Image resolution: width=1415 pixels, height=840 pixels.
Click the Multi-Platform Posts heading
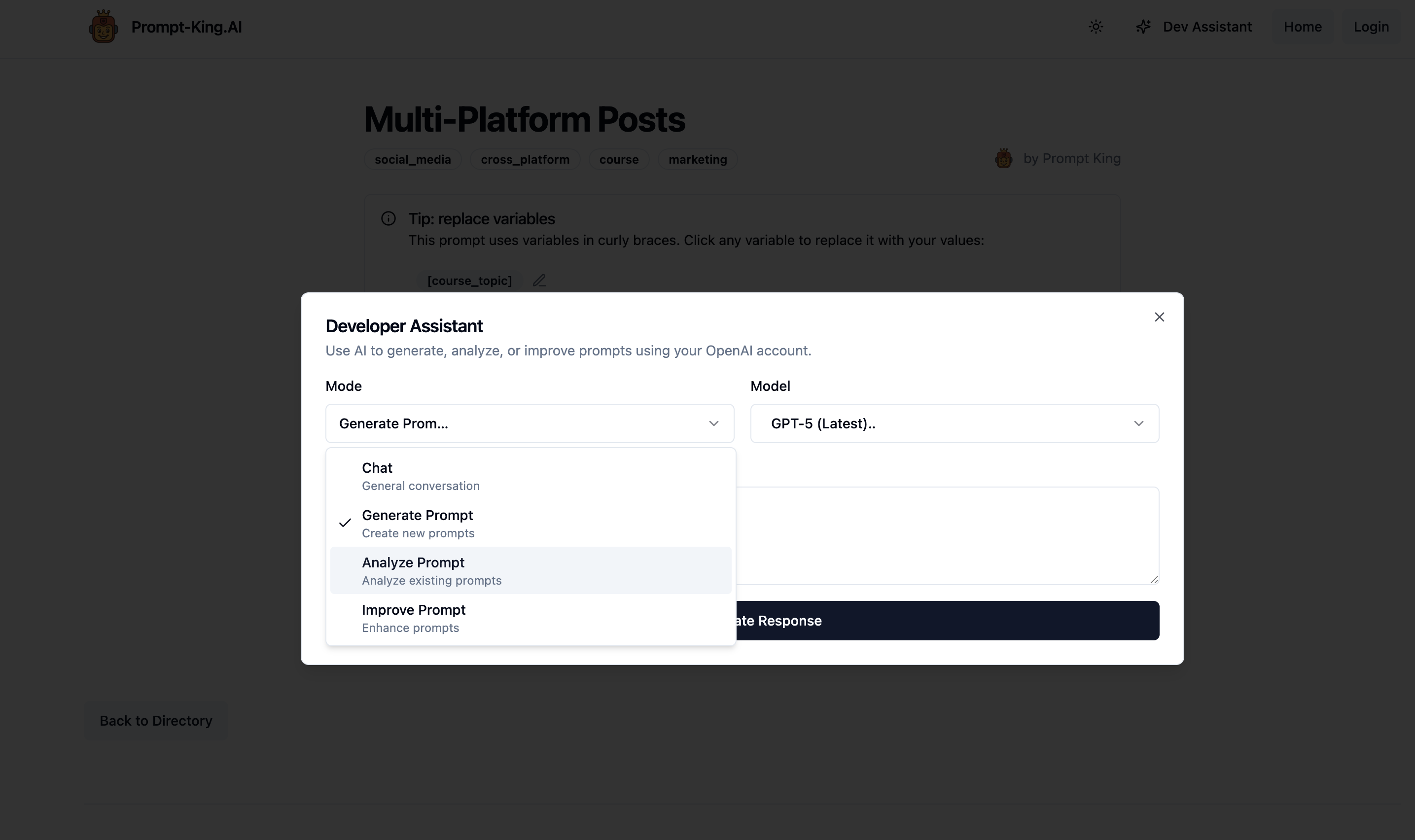click(x=524, y=119)
